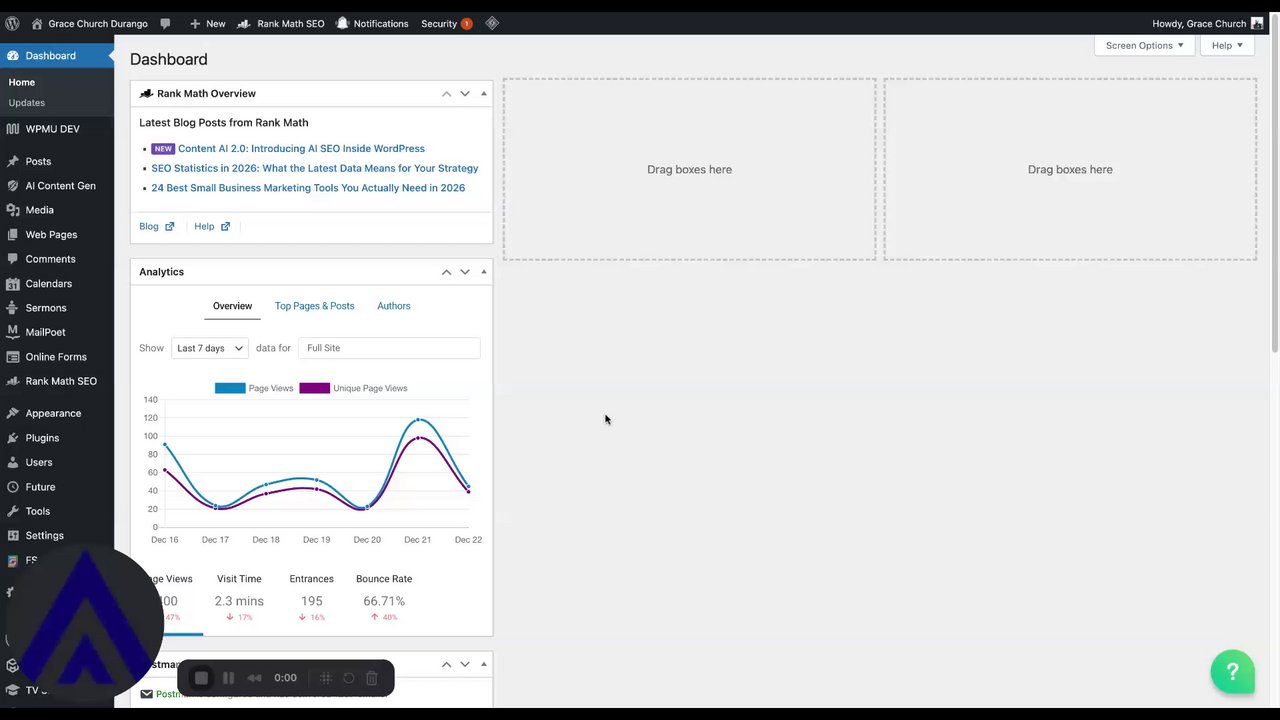This screenshot has width=1280, height=720.
Task: Click the Users icon in sidebar
Action: [12, 462]
